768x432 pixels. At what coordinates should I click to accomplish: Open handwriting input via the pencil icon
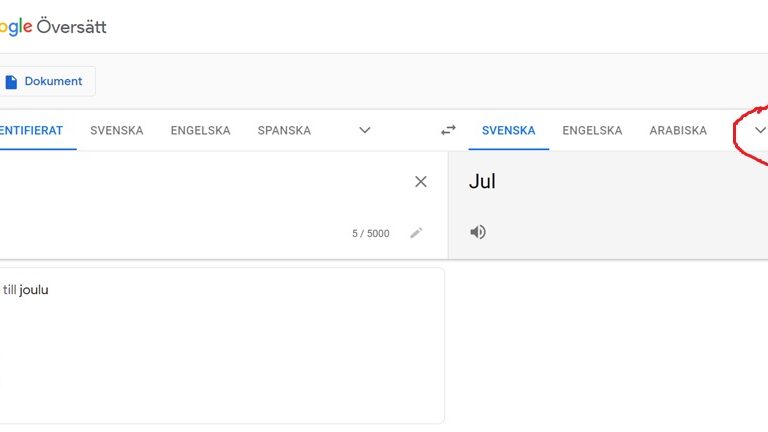click(416, 233)
